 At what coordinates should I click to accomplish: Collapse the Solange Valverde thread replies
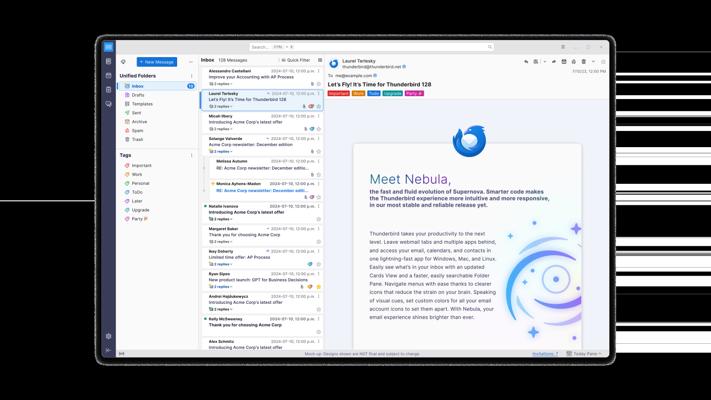point(221,151)
